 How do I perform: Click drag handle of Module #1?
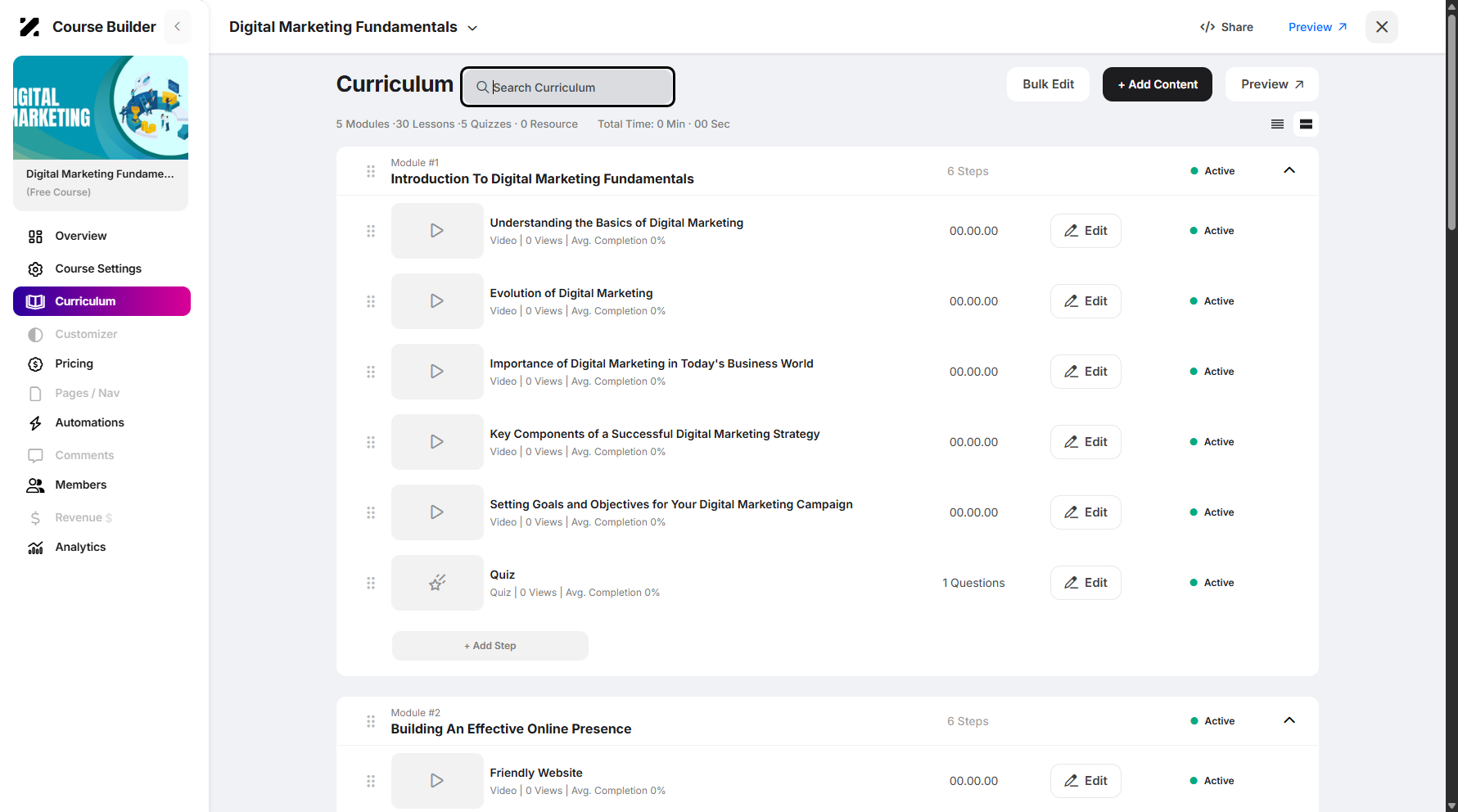[371, 171]
